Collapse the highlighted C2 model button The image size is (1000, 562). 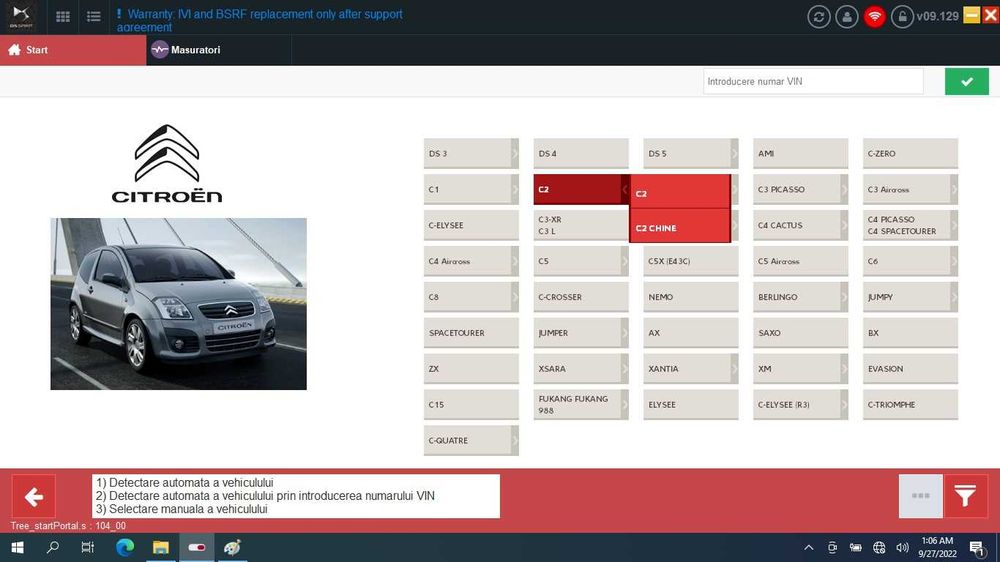coord(581,189)
